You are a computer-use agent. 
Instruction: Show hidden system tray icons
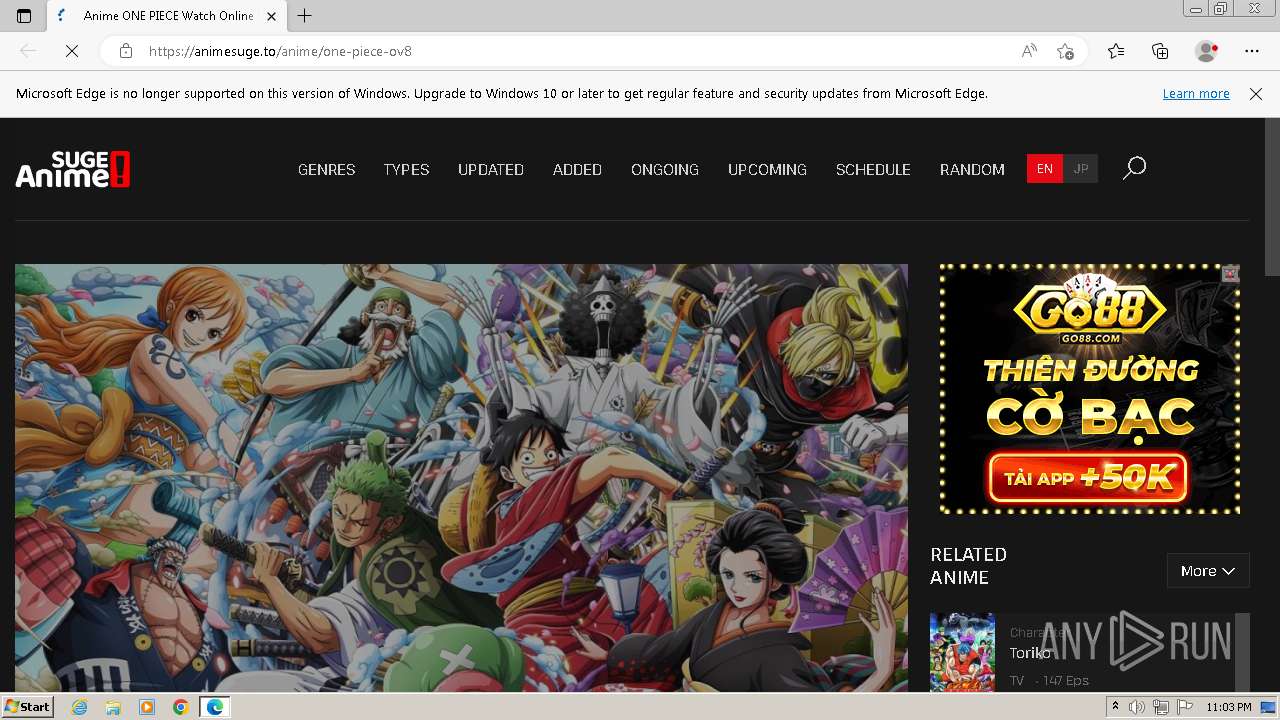(x=1116, y=707)
